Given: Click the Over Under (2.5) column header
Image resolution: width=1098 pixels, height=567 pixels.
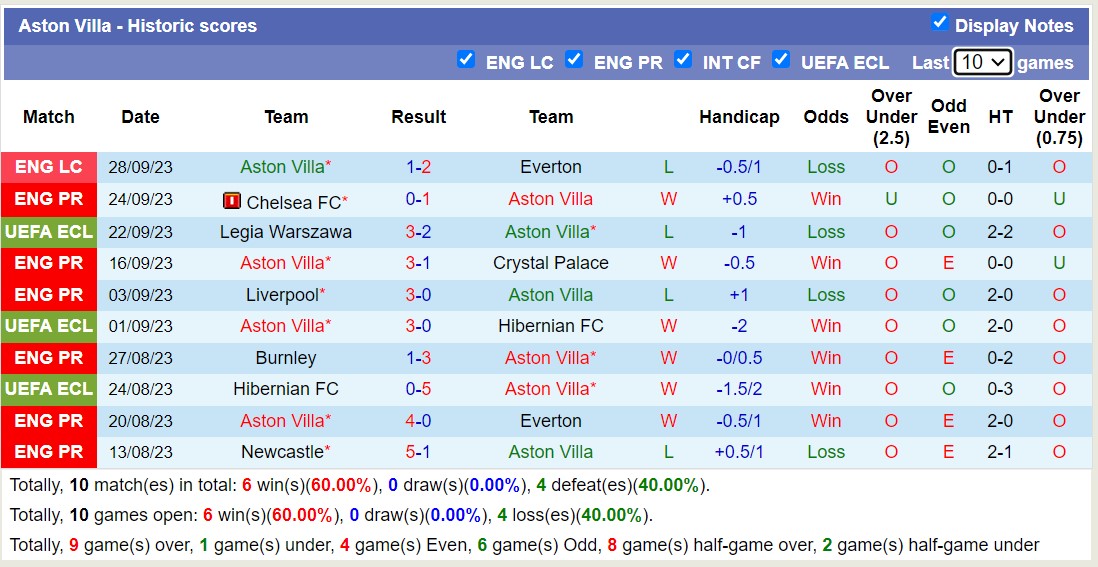Looking at the screenshot, I should [891, 117].
